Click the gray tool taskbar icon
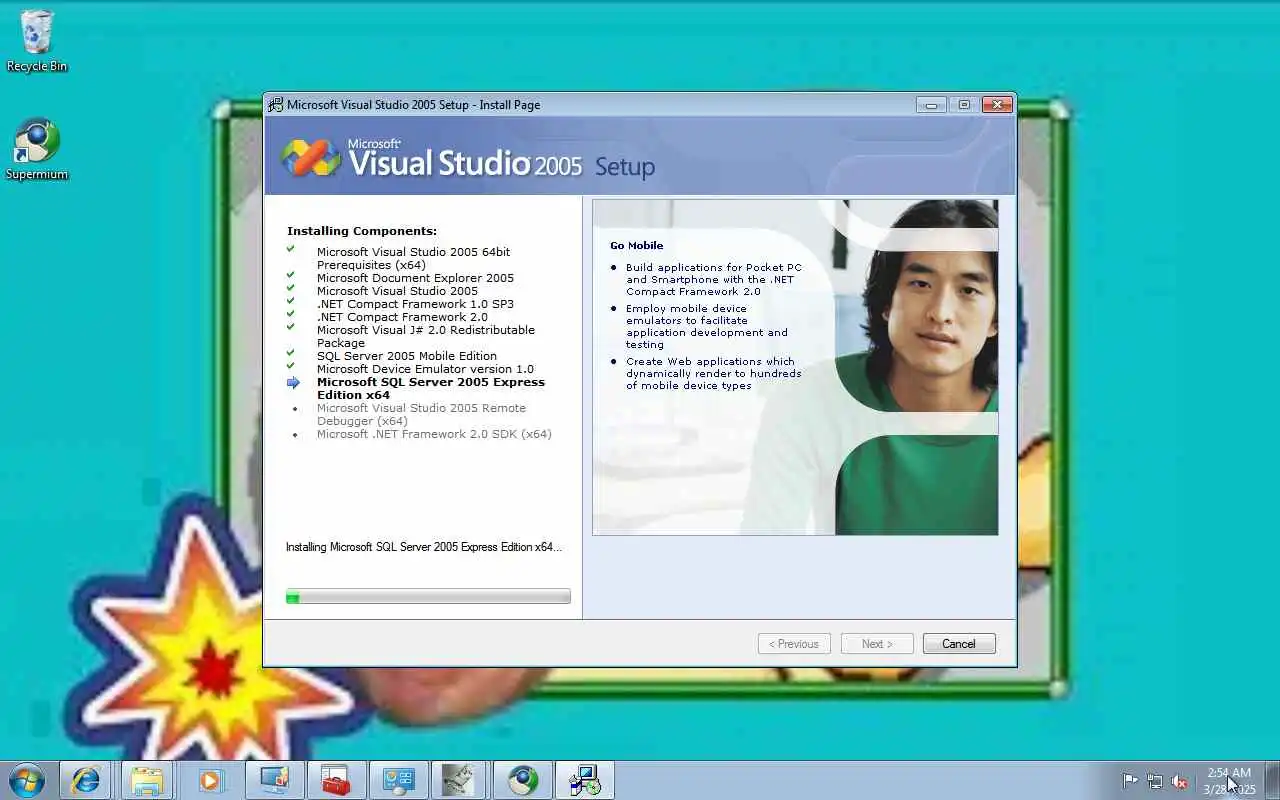1280x800 pixels. (x=460, y=780)
